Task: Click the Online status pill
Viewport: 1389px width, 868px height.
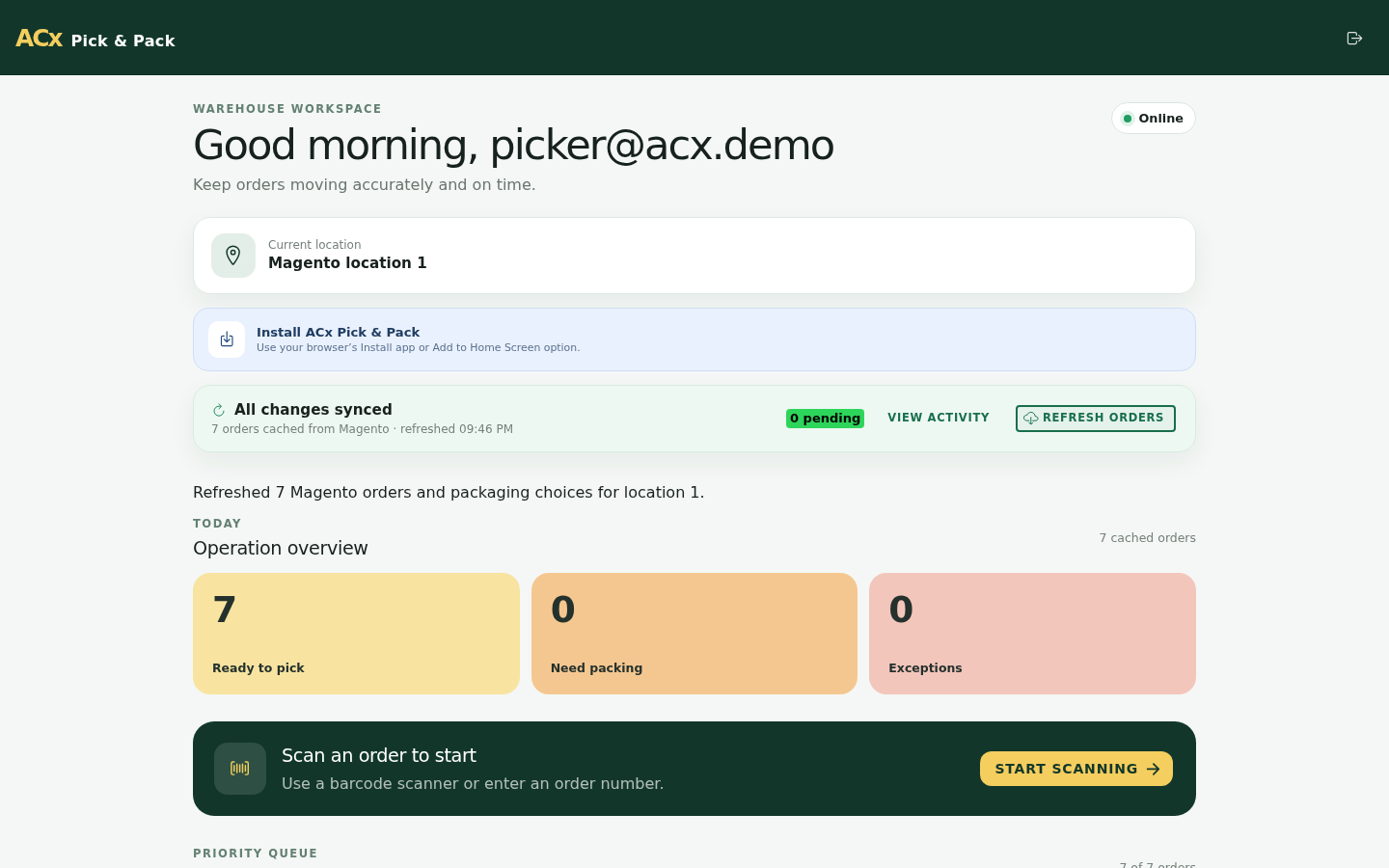Action: [1154, 119]
